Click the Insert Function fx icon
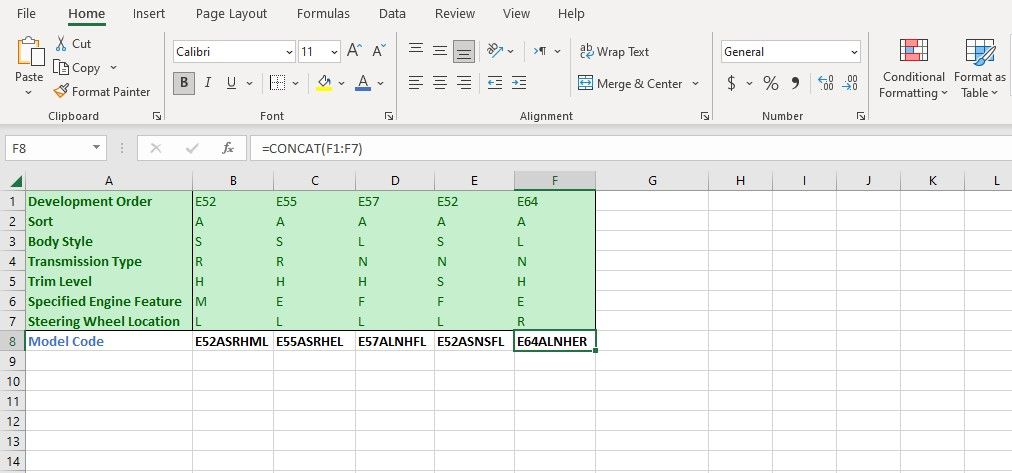This screenshot has height=473, width=1012. (x=228, y=148)
